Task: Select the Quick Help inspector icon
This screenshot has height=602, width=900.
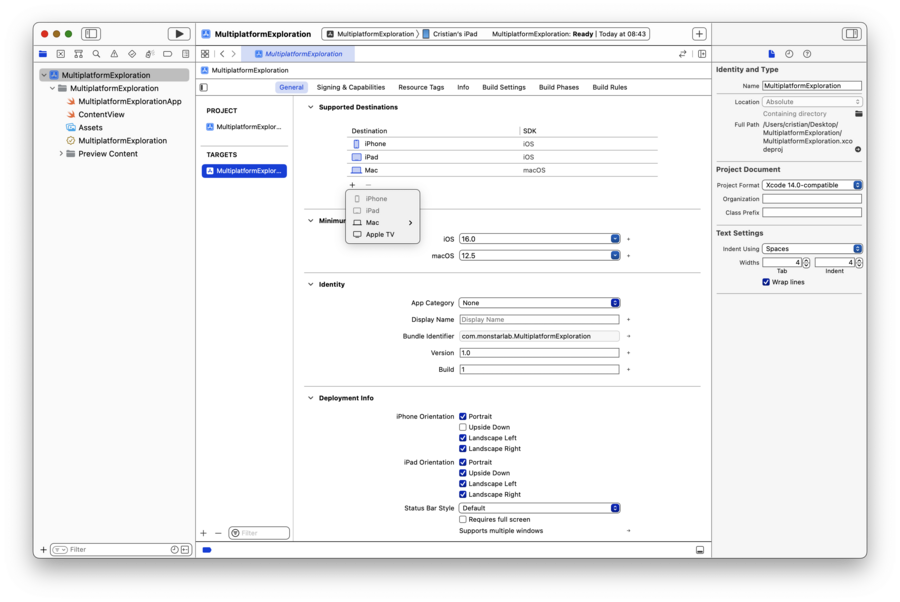Action: 807,54
